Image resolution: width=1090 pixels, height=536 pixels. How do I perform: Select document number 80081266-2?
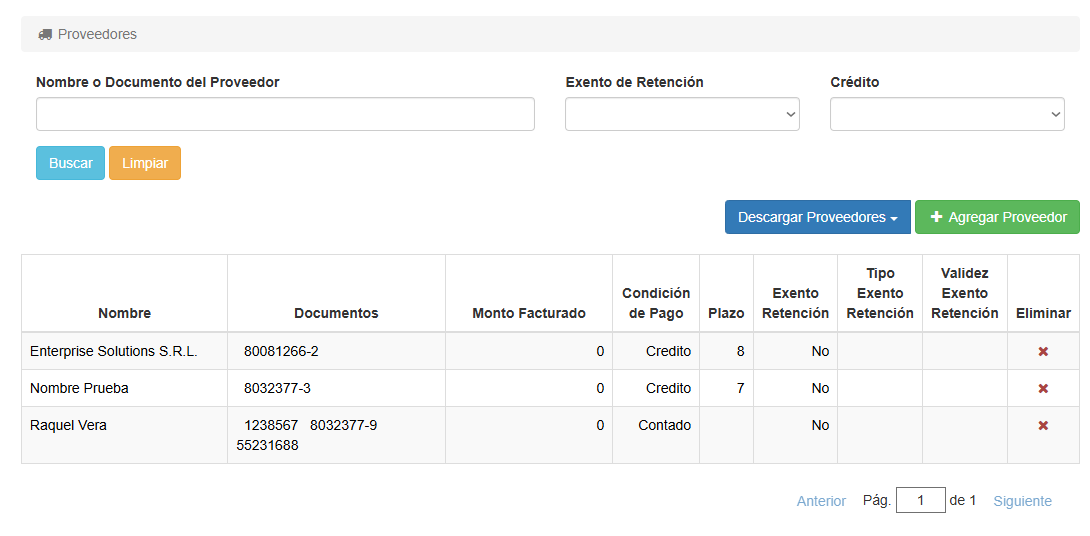pos(281,352)
